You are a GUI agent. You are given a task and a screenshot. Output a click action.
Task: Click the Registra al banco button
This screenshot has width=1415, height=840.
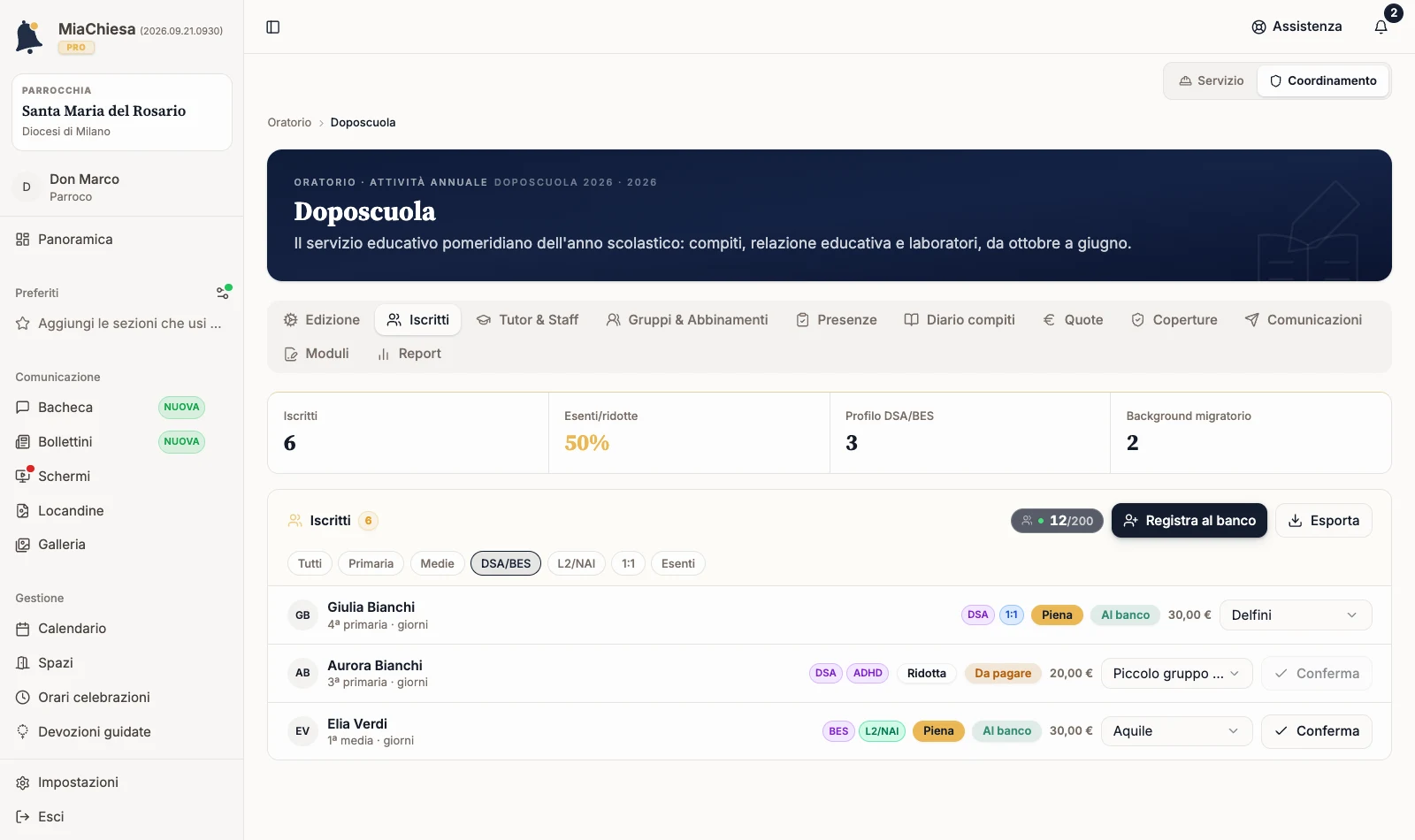click(1189, 521)
